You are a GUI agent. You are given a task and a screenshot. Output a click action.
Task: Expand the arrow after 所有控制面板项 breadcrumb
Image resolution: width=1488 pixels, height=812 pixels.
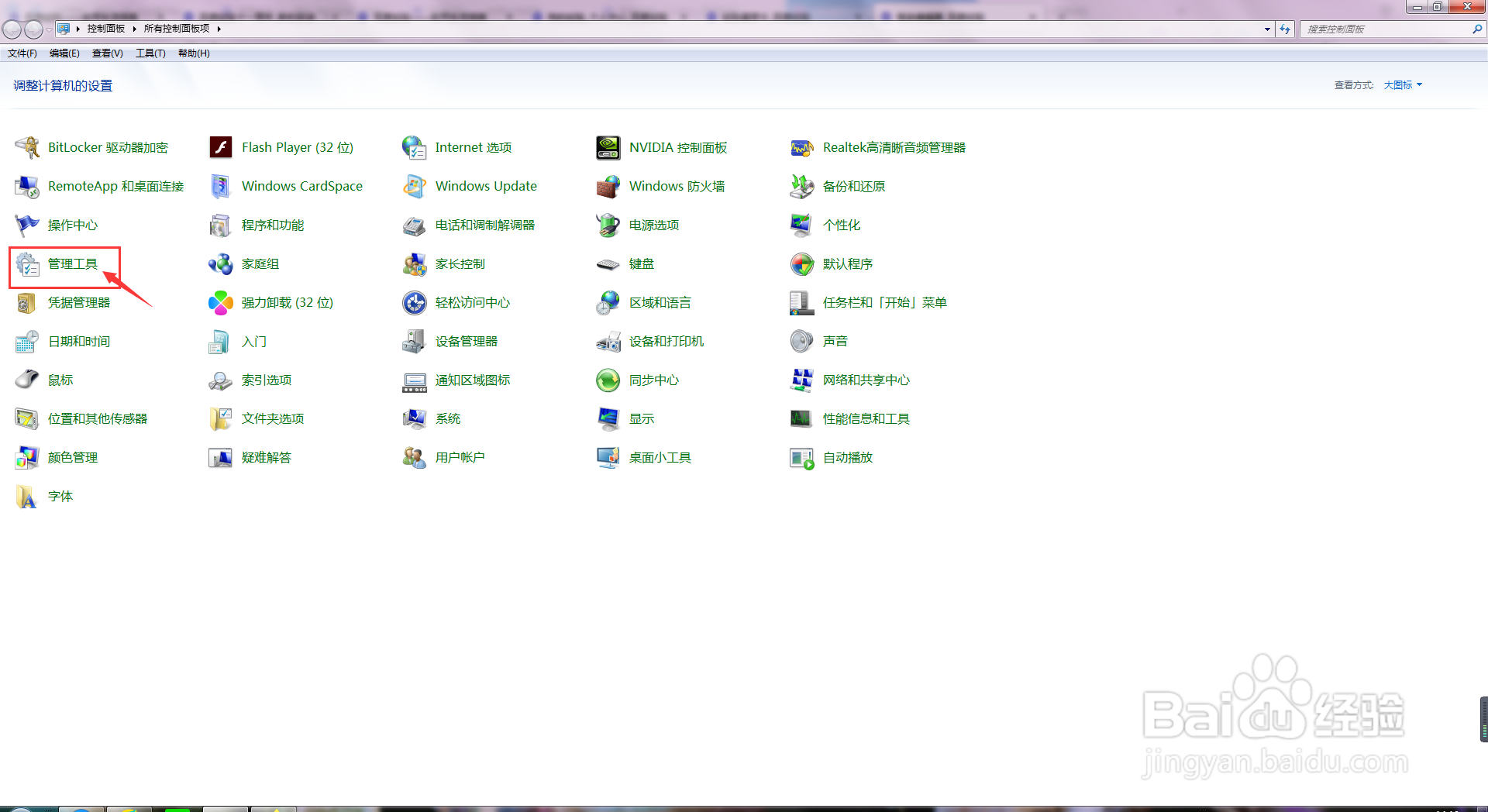[219, 29]
